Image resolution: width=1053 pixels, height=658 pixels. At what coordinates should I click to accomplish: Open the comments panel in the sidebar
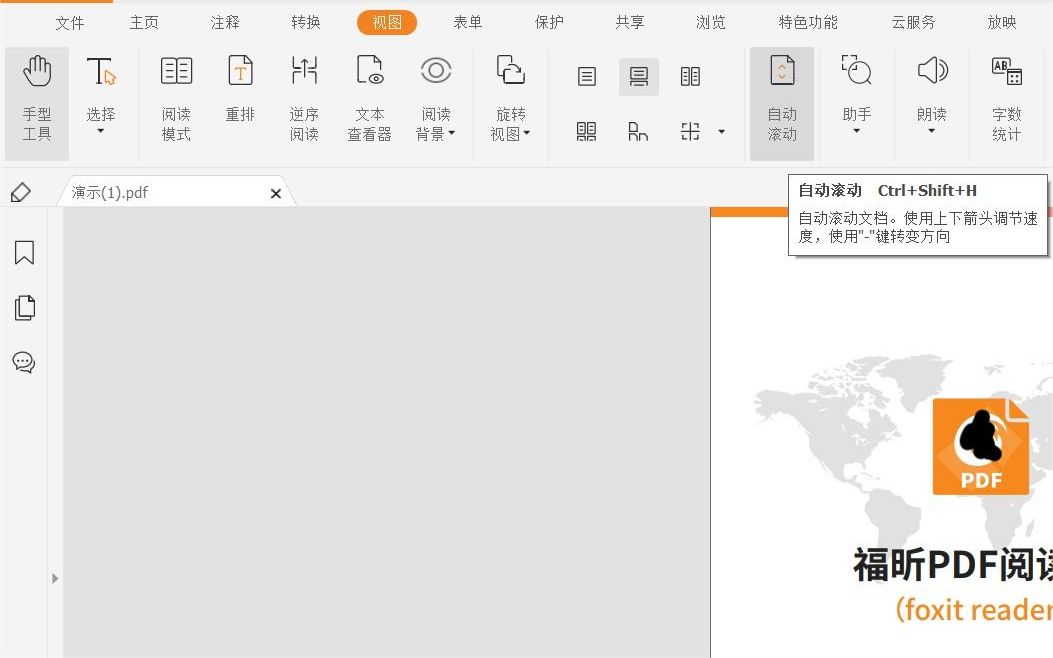click(24, 362)
